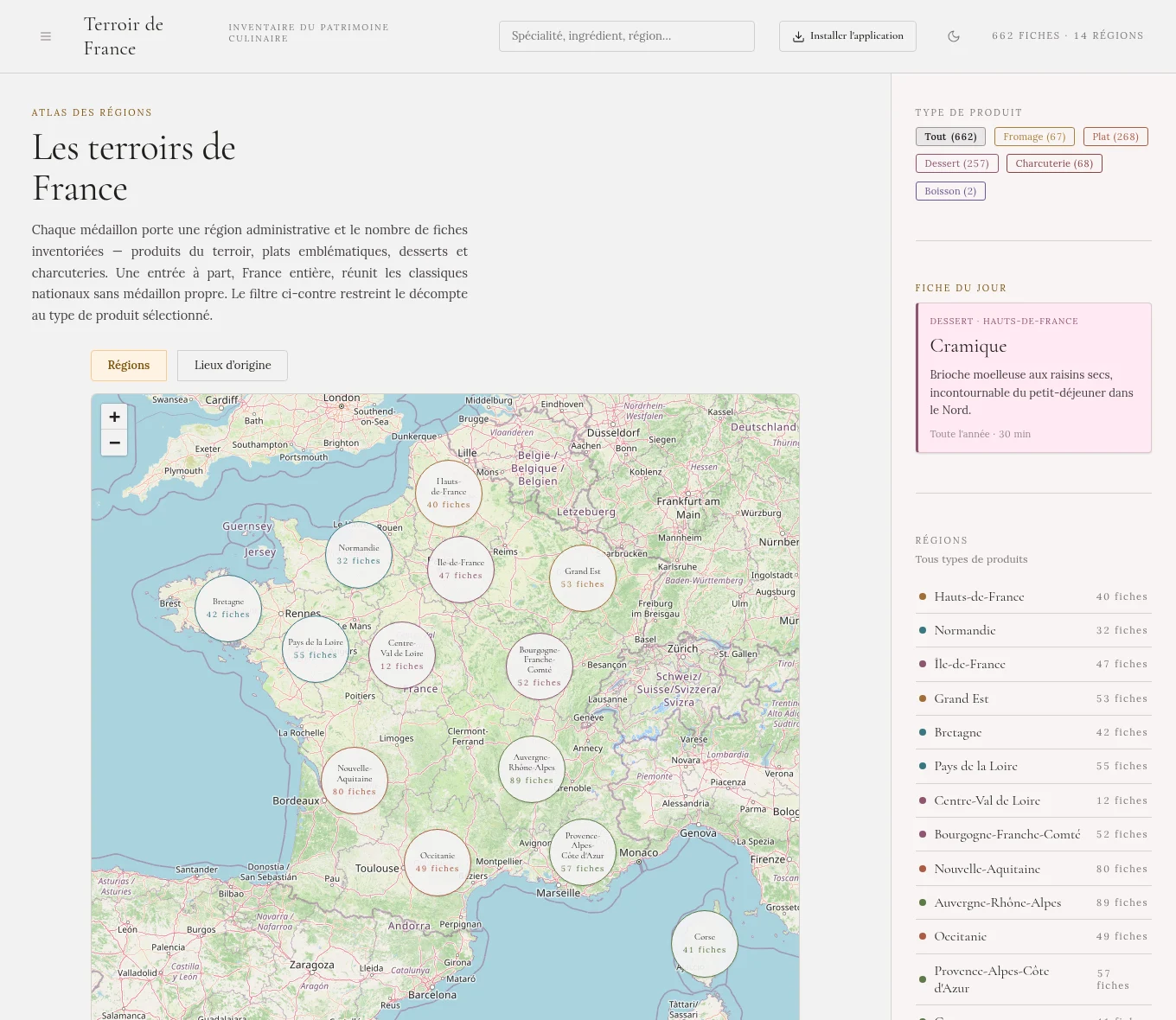Filter by Charcuterie (68)
Image resolution: width=1176 pixels, height=1020 pixels.
1054,163
